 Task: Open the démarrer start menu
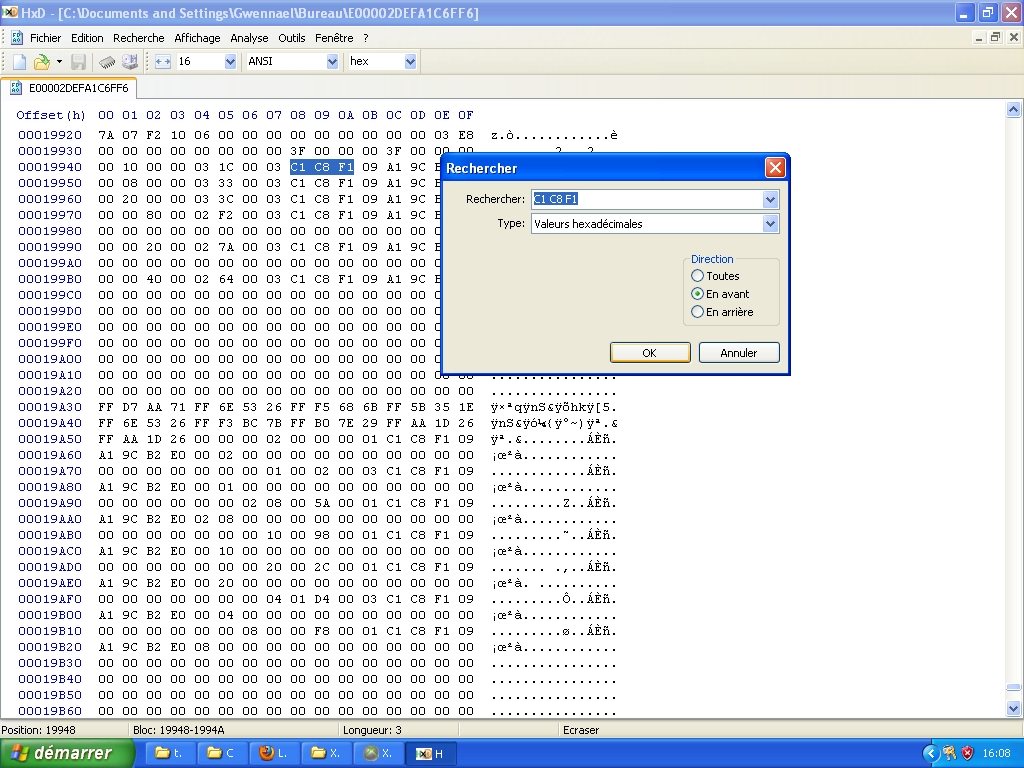tap(67, 753)
